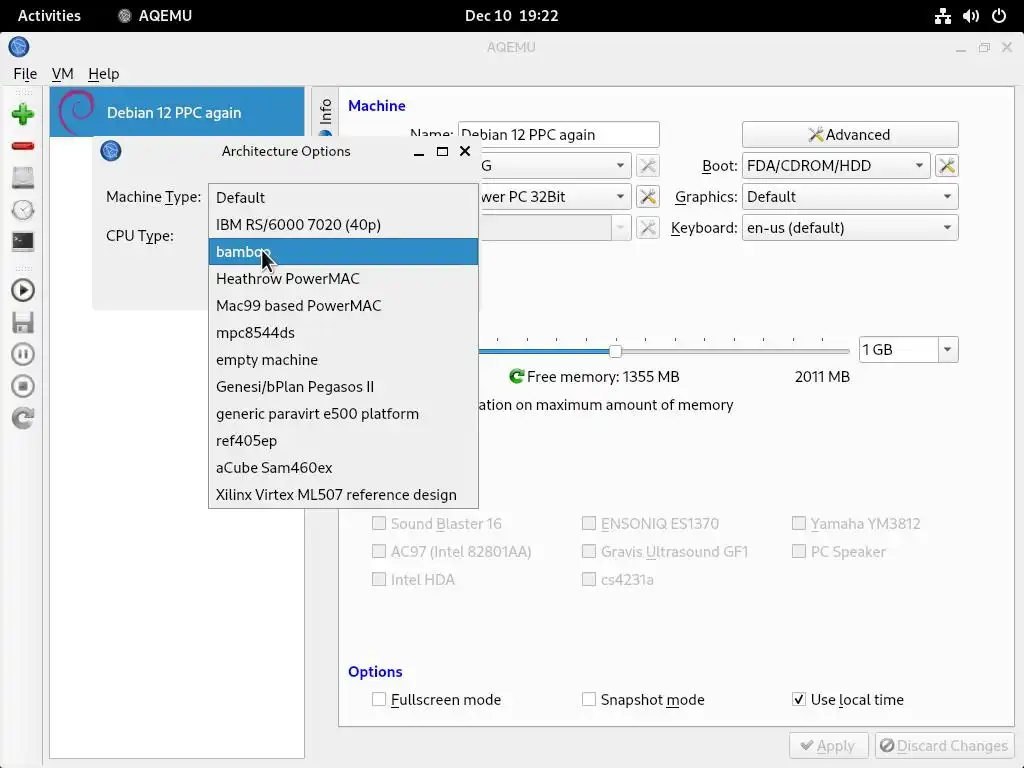
Task: Click Discard Changes button
Action: (944, 745)
